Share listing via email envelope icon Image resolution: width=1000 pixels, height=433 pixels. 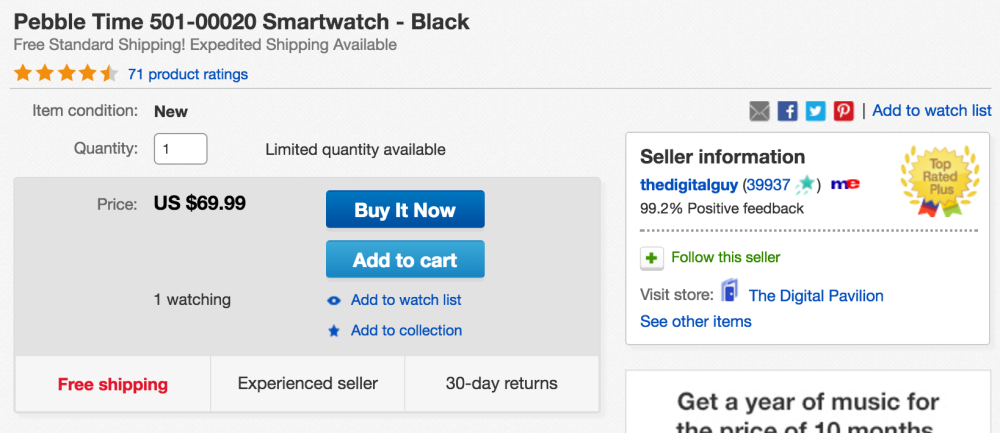[760, 111]
